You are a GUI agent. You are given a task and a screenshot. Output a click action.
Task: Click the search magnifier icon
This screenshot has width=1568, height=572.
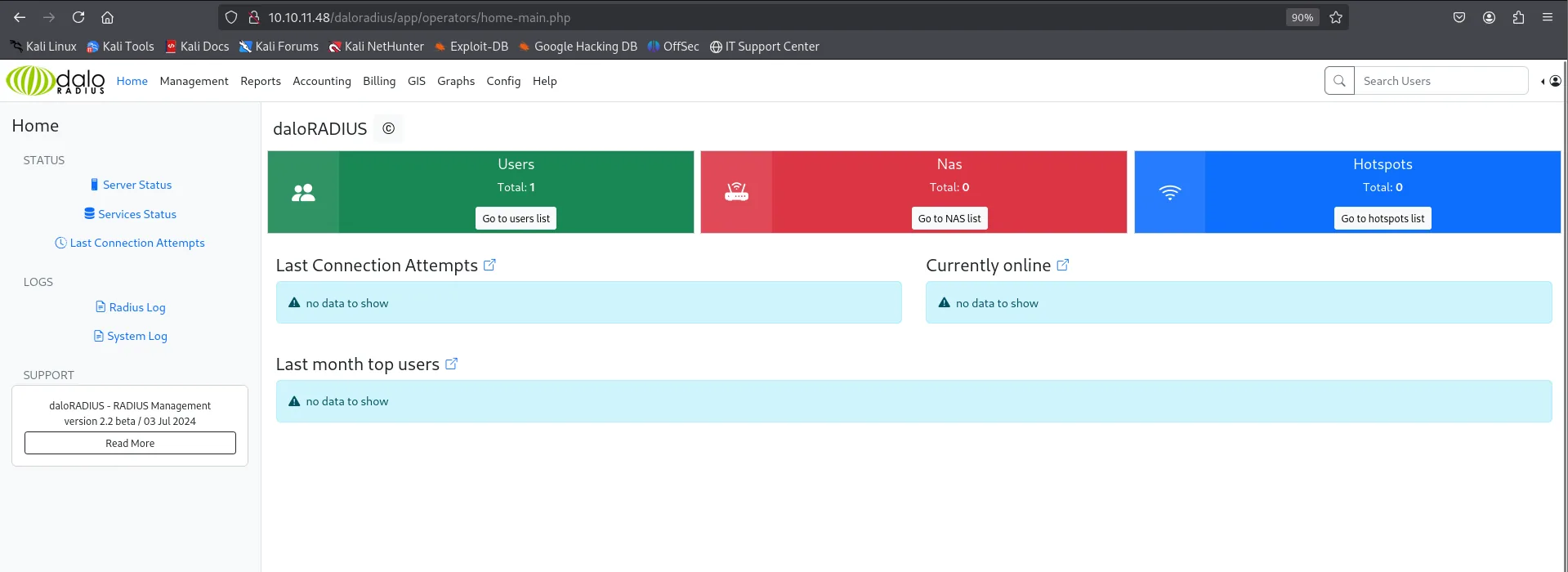pyautogui.click(x=1339, y=81)
